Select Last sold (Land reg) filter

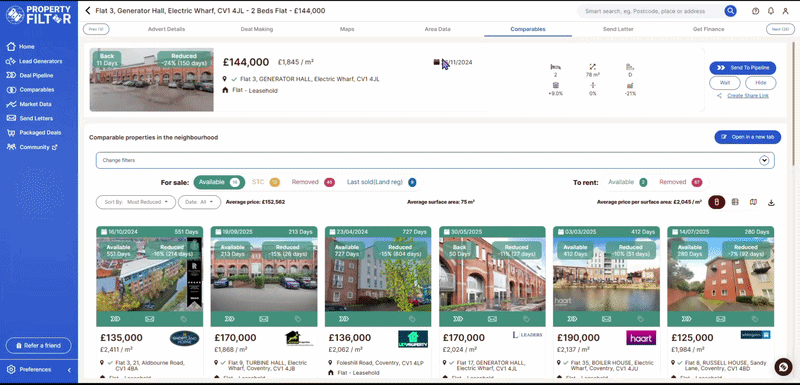click(x=382, y=182)
